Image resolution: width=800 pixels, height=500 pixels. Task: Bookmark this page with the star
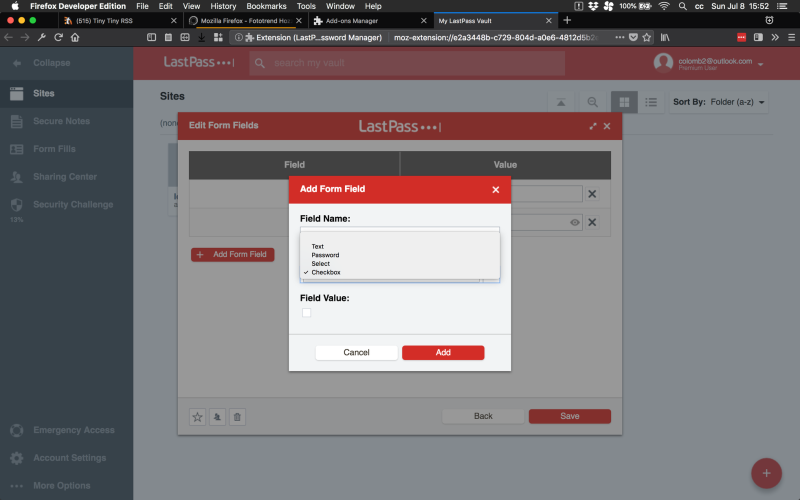pos(646,37)
